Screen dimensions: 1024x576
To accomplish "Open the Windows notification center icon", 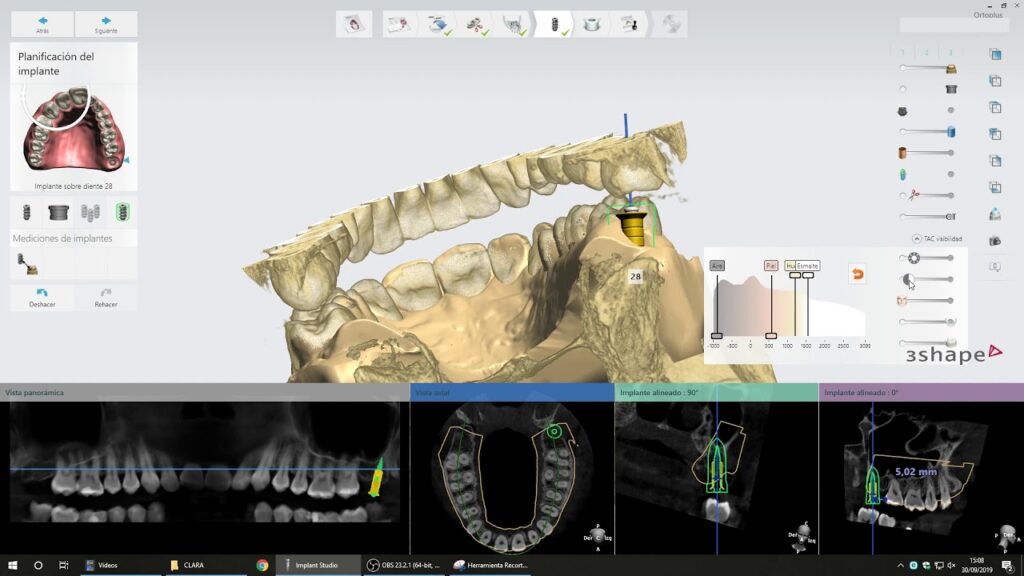I will [1008, 566].
